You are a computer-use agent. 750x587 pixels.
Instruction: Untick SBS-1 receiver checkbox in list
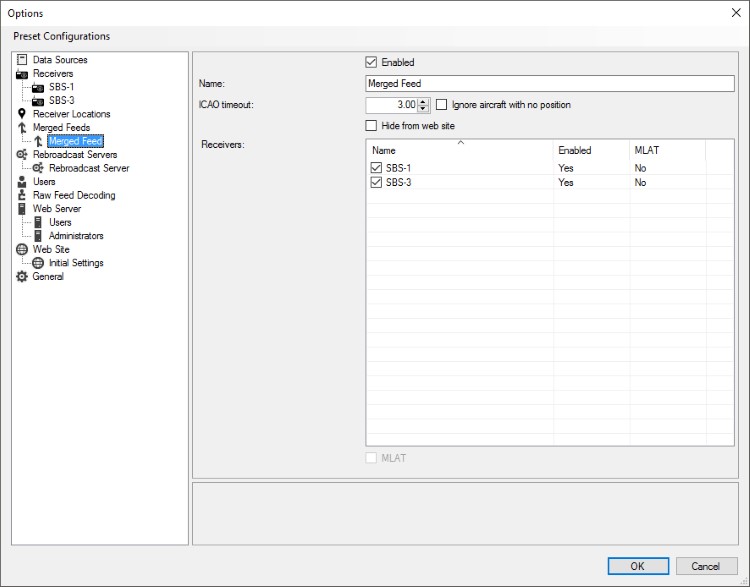pyautogui.click(x=377, y=168)
